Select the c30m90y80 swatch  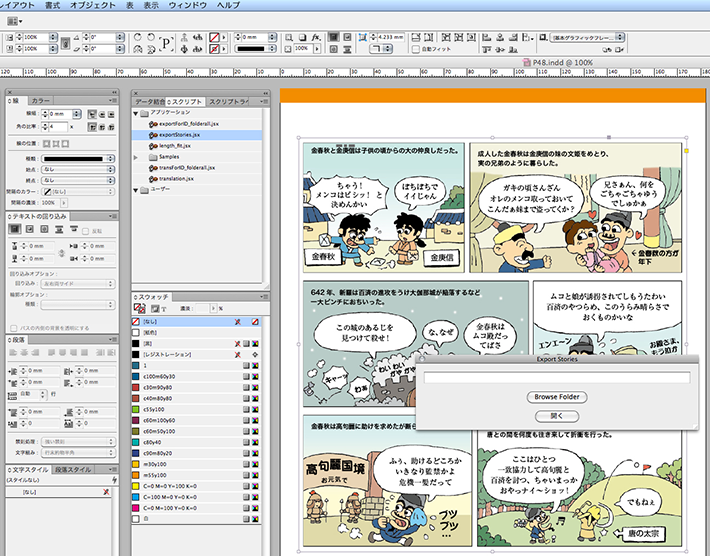pyautogui.click(x=196, y=388)
